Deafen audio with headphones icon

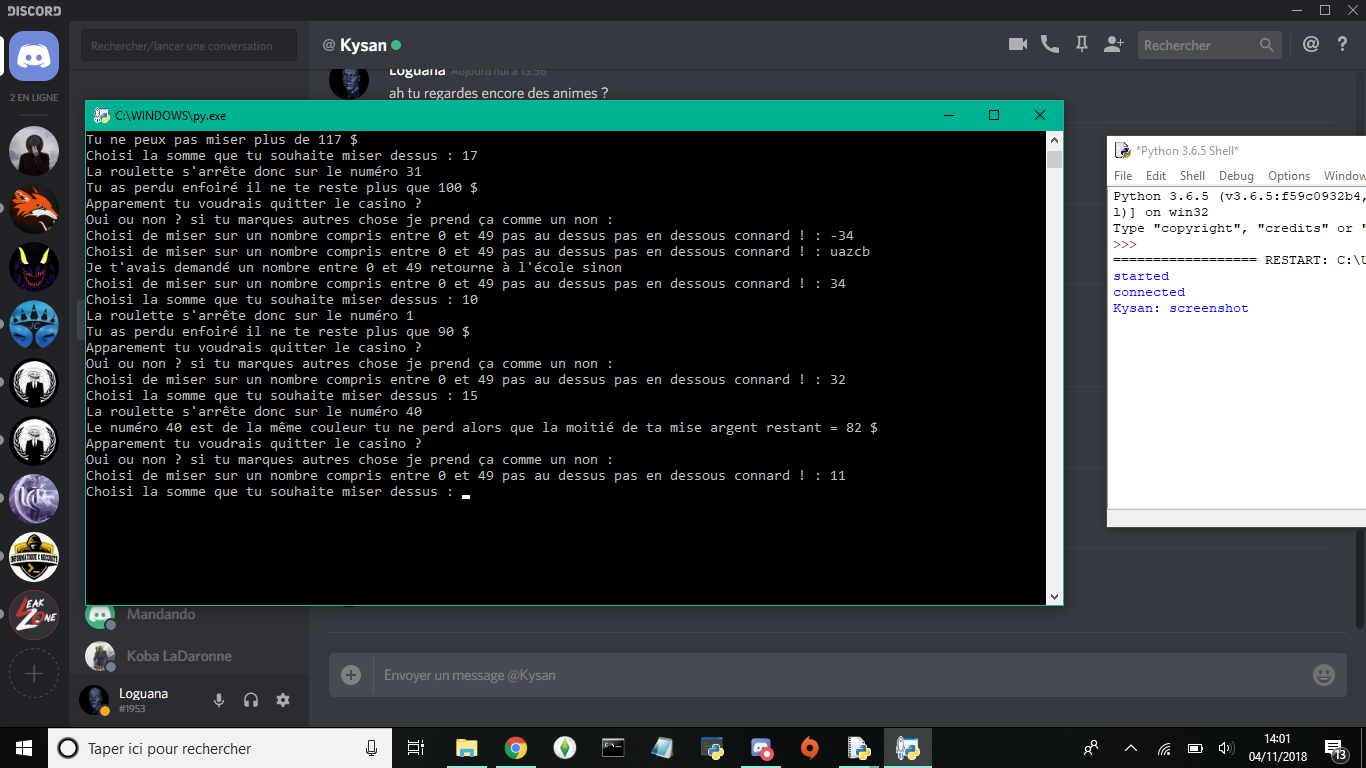tap(251, 700)
